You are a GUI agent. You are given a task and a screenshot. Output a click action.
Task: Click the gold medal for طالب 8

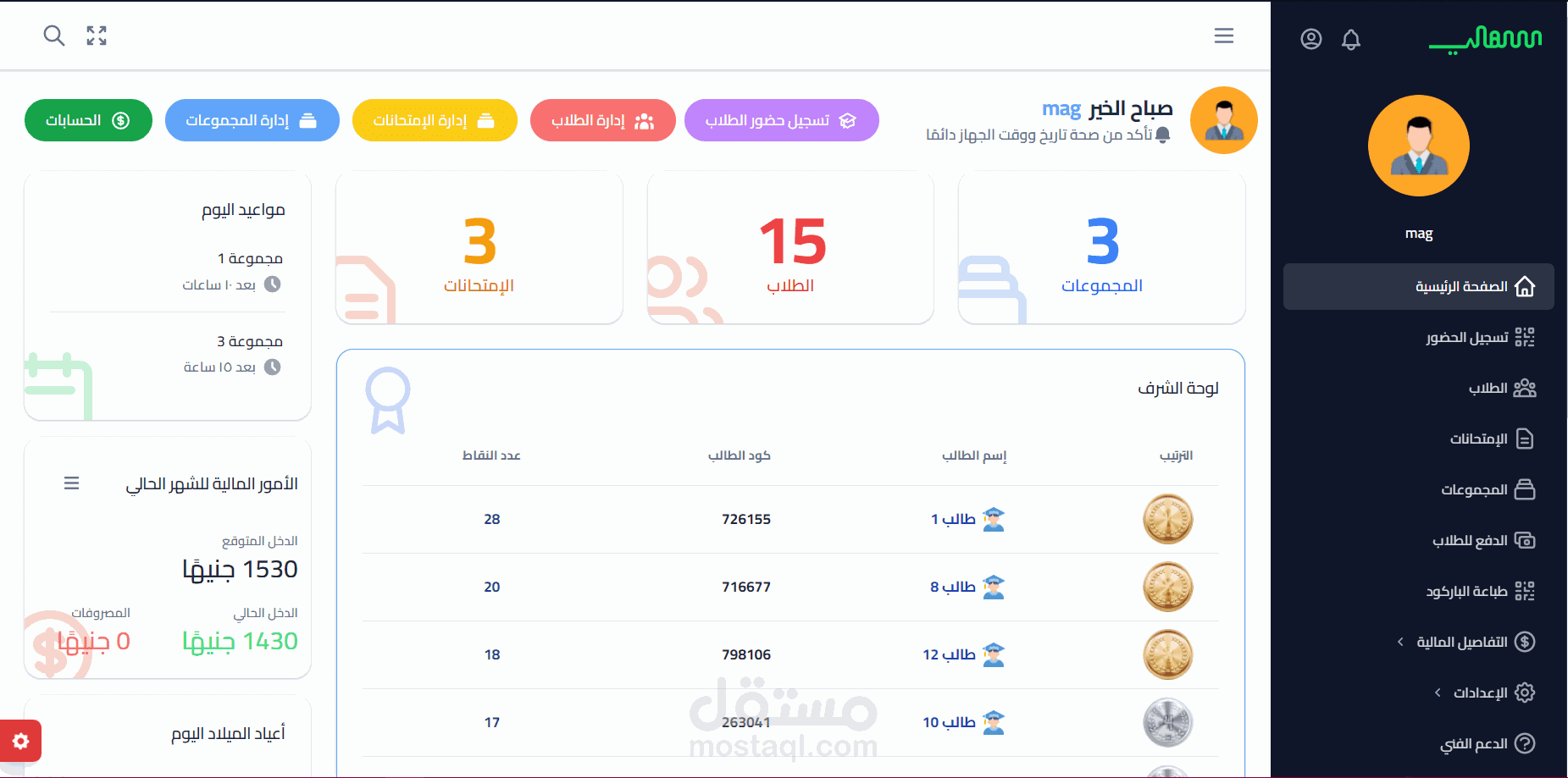[1168, 587]
